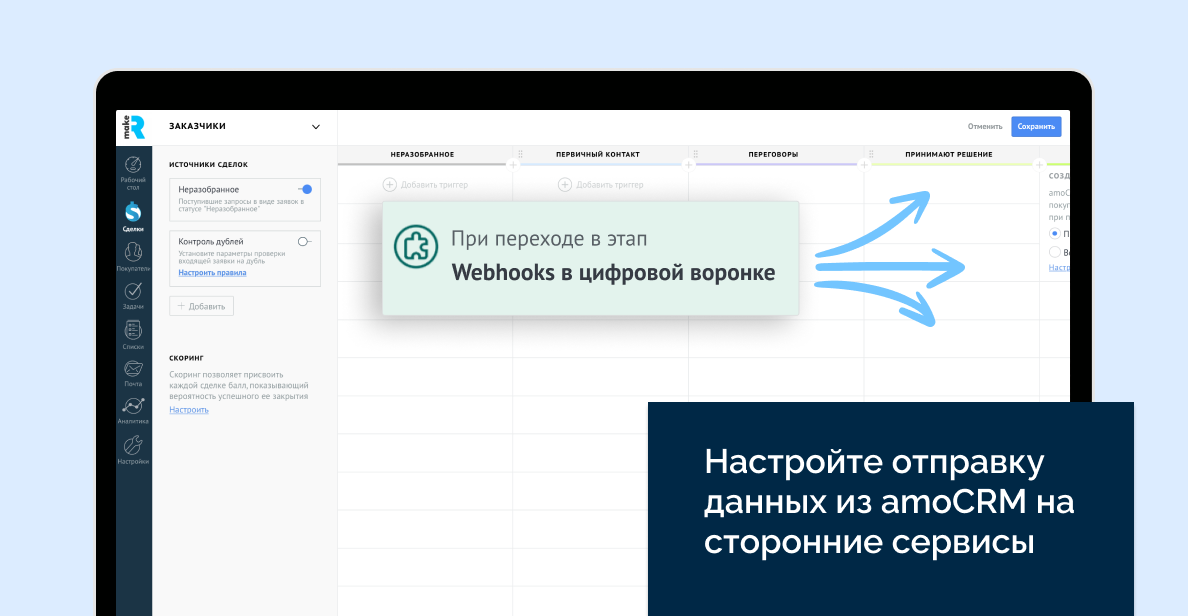The width and height of the screenshot is (1188, 616).
Task: Click the drag handle of Принимают решение column
Action: coord(871,154)
